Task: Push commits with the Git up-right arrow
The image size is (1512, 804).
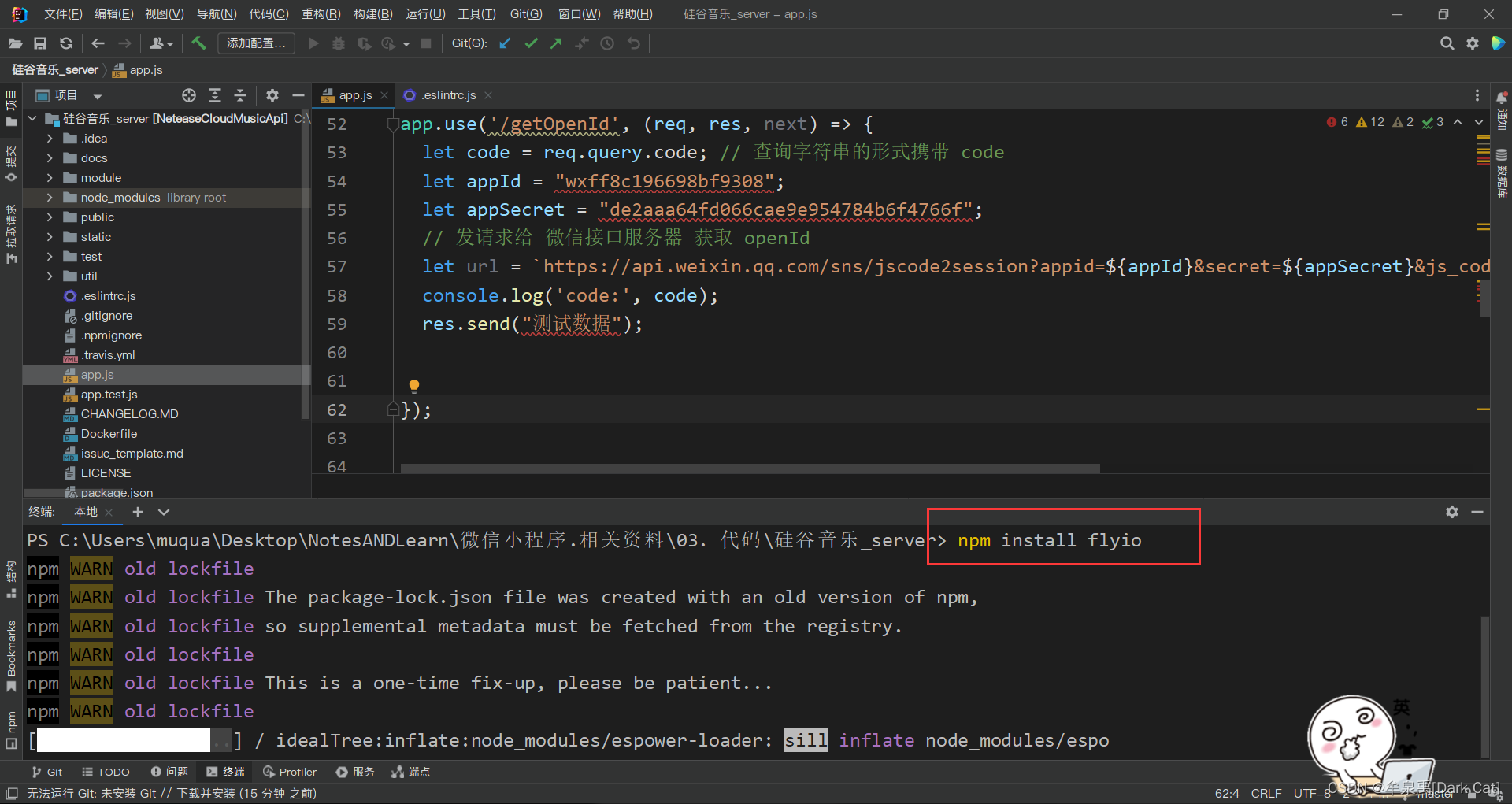Action: 556,43
